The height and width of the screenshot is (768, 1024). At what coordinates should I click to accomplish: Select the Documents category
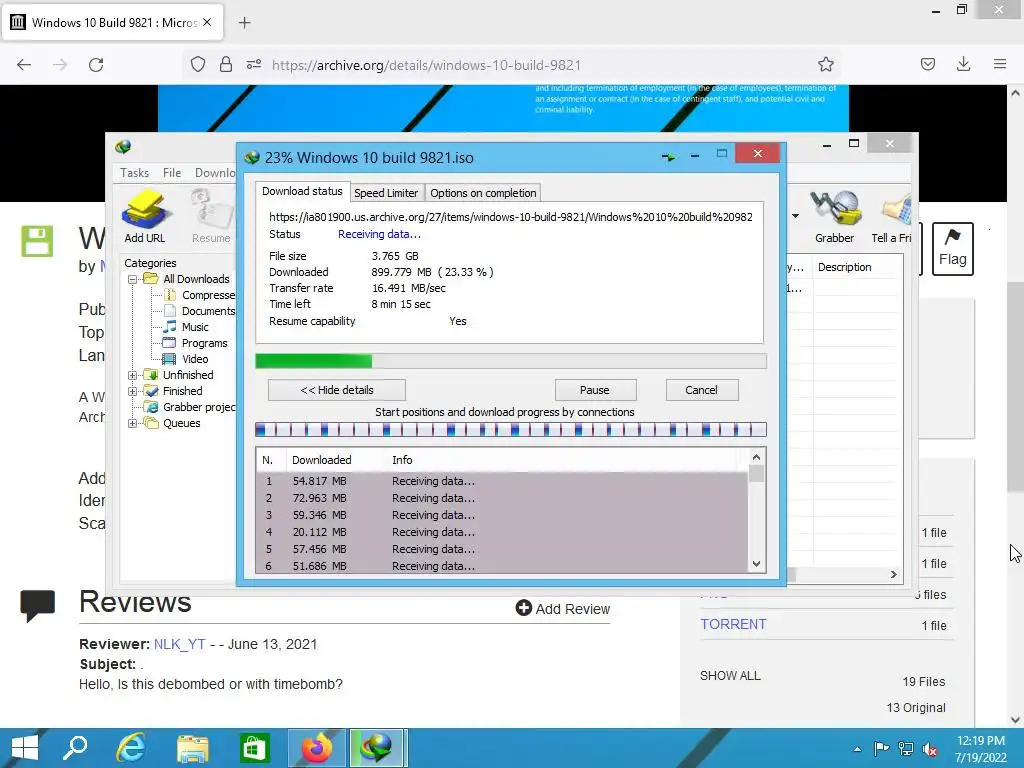pyautogui.click(x=208, y=311)
